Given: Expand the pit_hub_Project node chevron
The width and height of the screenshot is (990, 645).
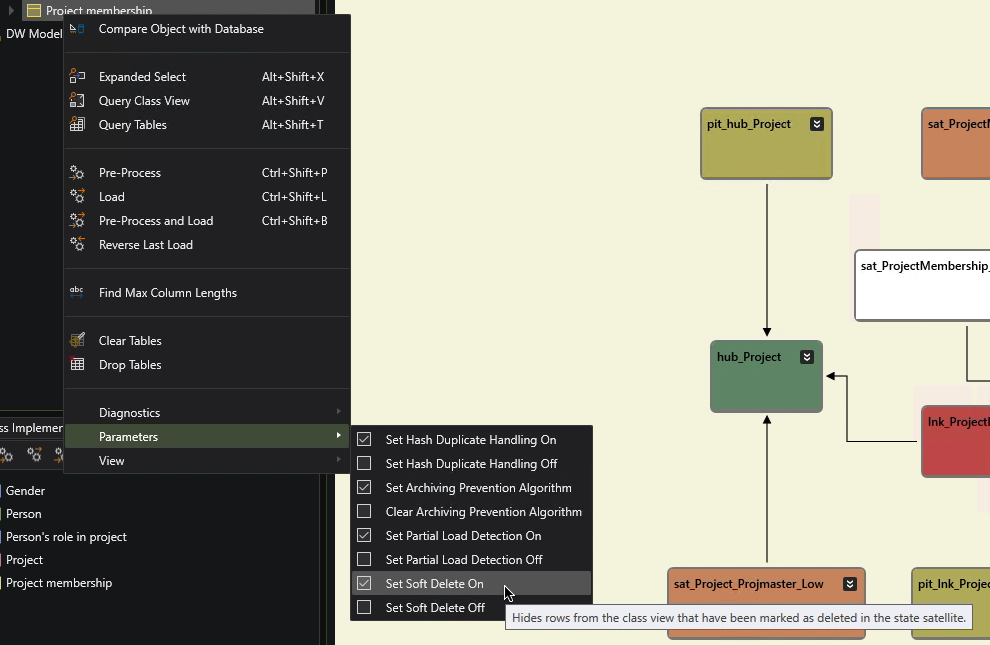Looking at the screenshot, I should 817,124.
